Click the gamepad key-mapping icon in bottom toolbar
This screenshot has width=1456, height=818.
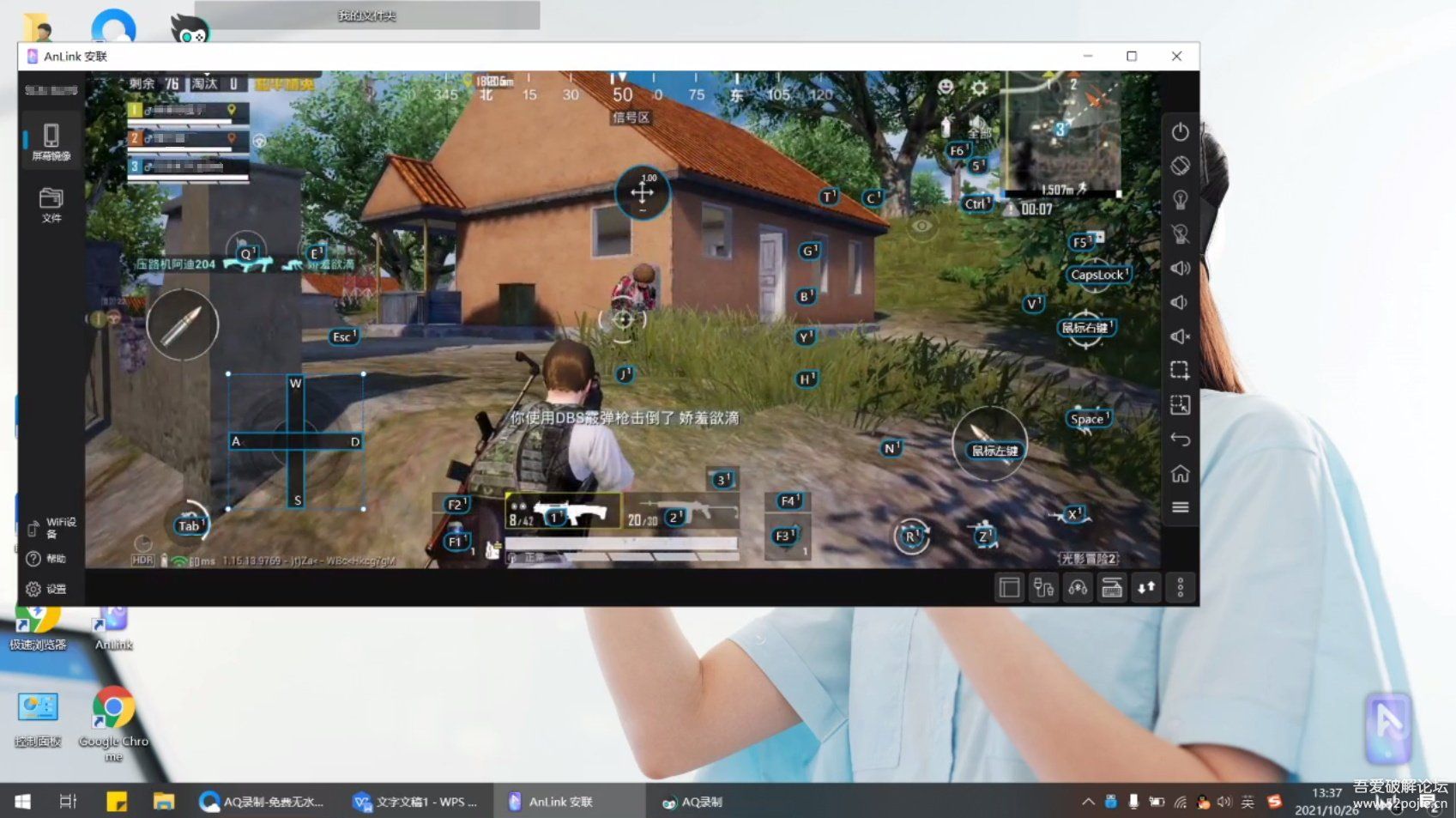(1078, 588)
